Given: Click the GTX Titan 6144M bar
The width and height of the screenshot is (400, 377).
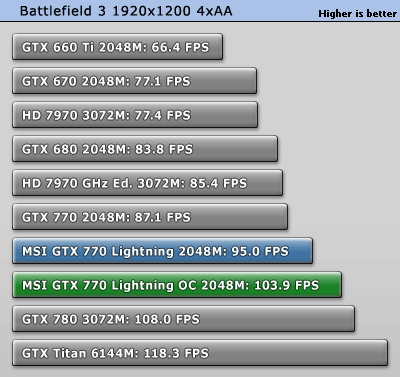Looking at the screenshot, I should tap(200, 353).
